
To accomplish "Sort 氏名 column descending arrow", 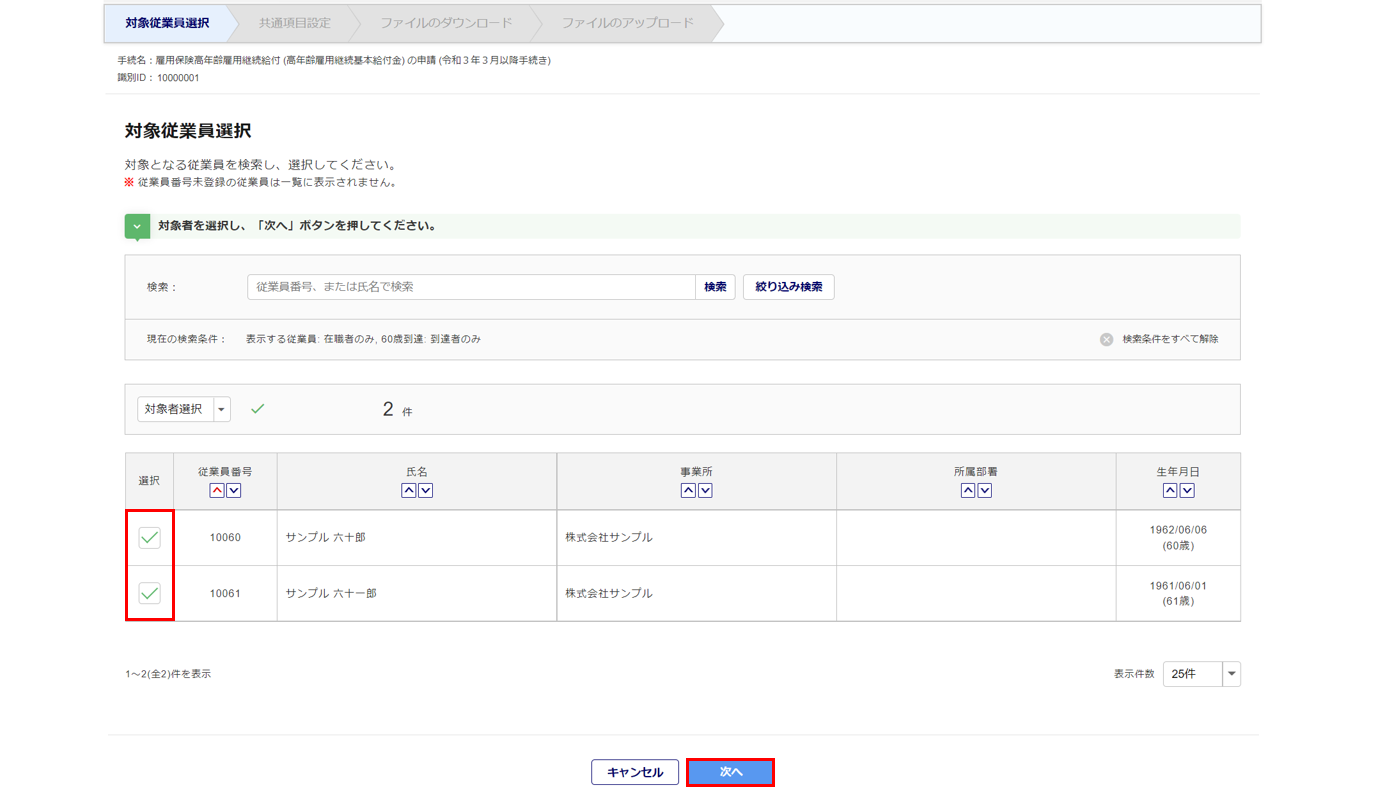I will tap(425, 490).
